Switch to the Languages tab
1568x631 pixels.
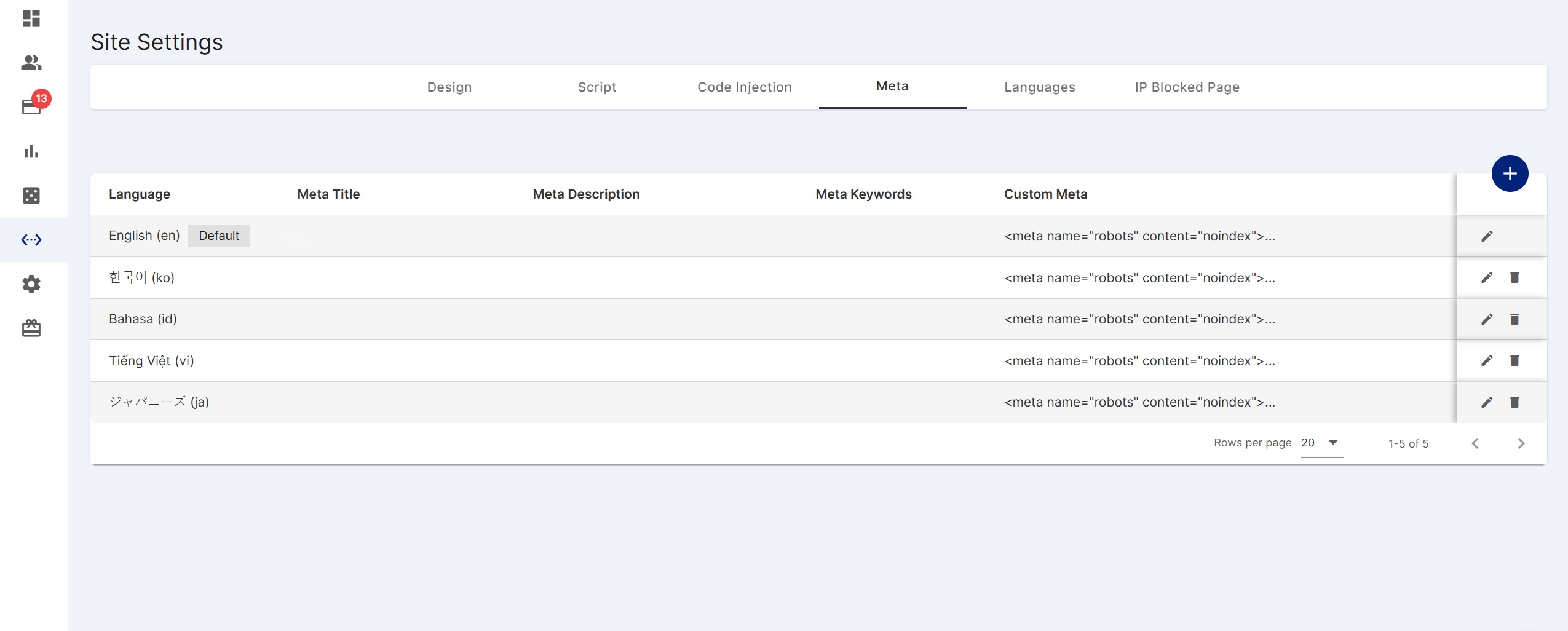point(1040,87)
